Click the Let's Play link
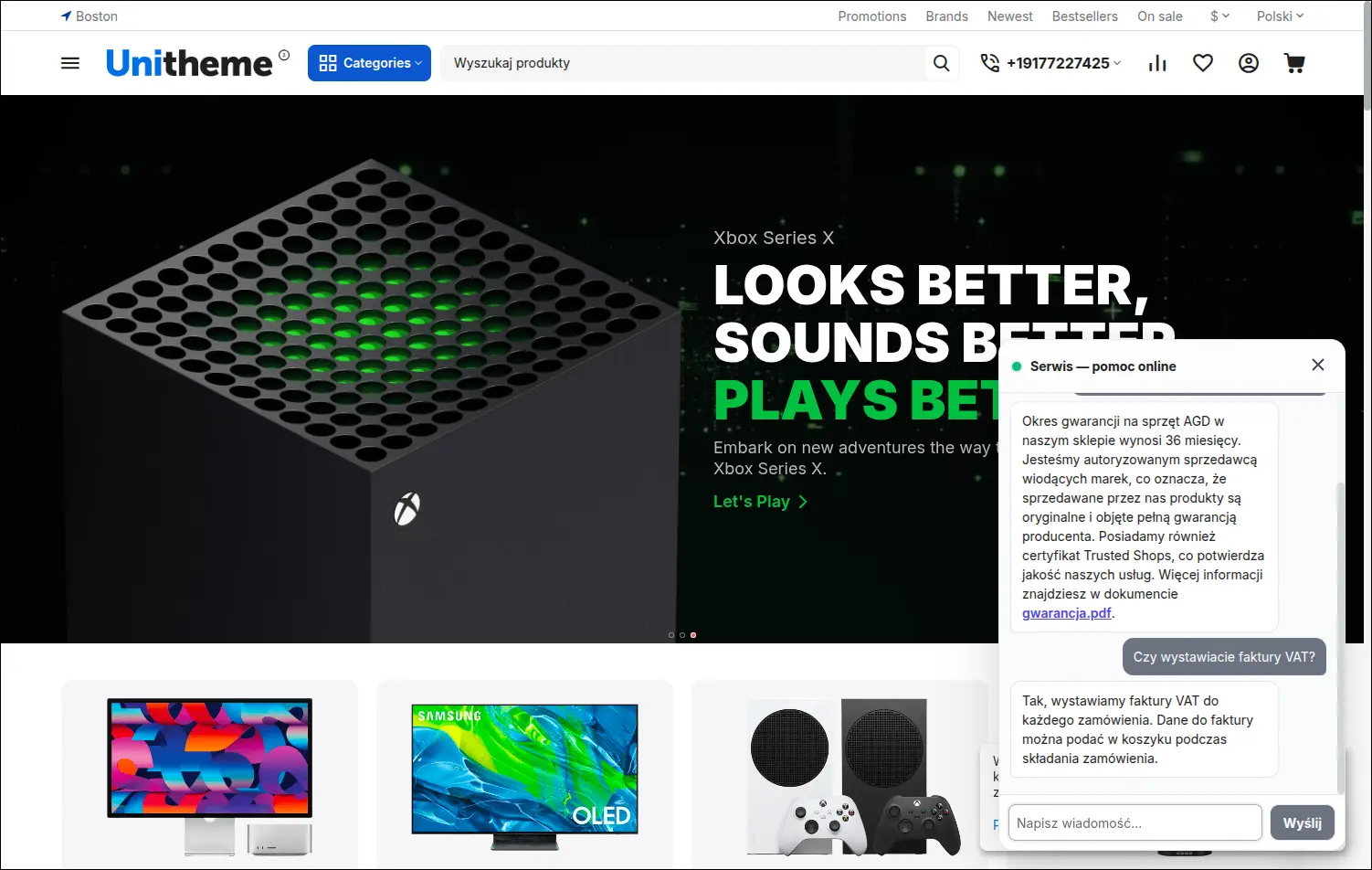The height and width of the screenshot is (870, 1372). 761,502
